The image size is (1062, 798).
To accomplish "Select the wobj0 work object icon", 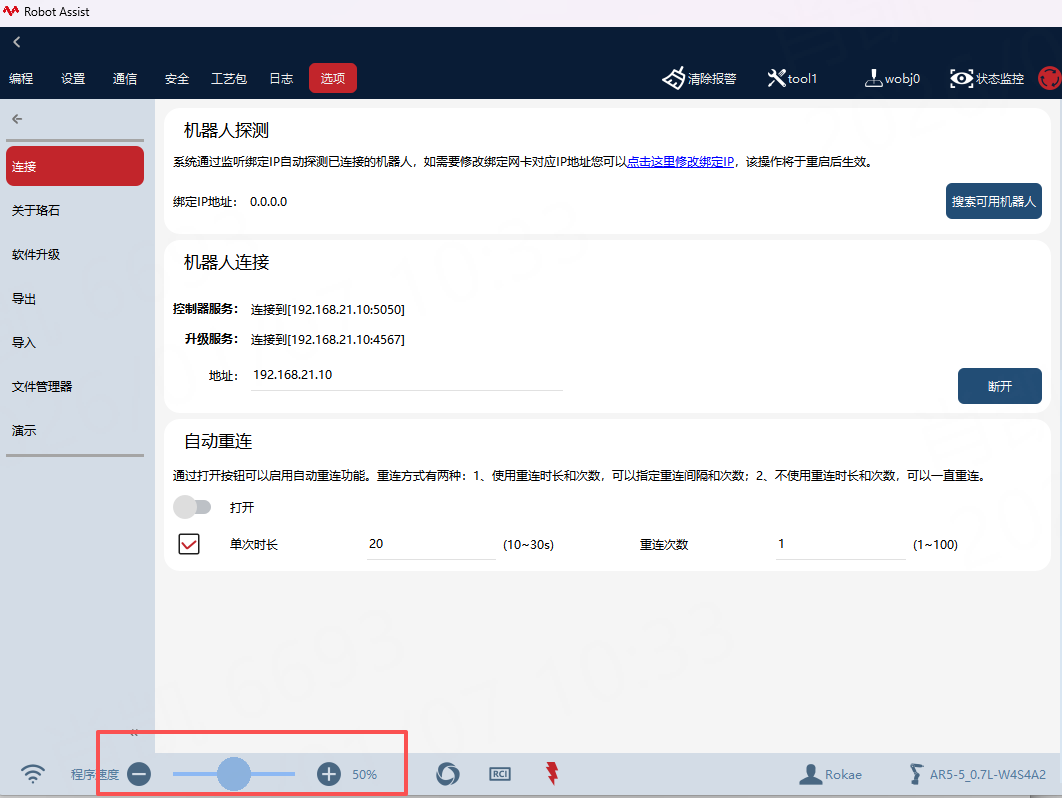I will [873, 78].
